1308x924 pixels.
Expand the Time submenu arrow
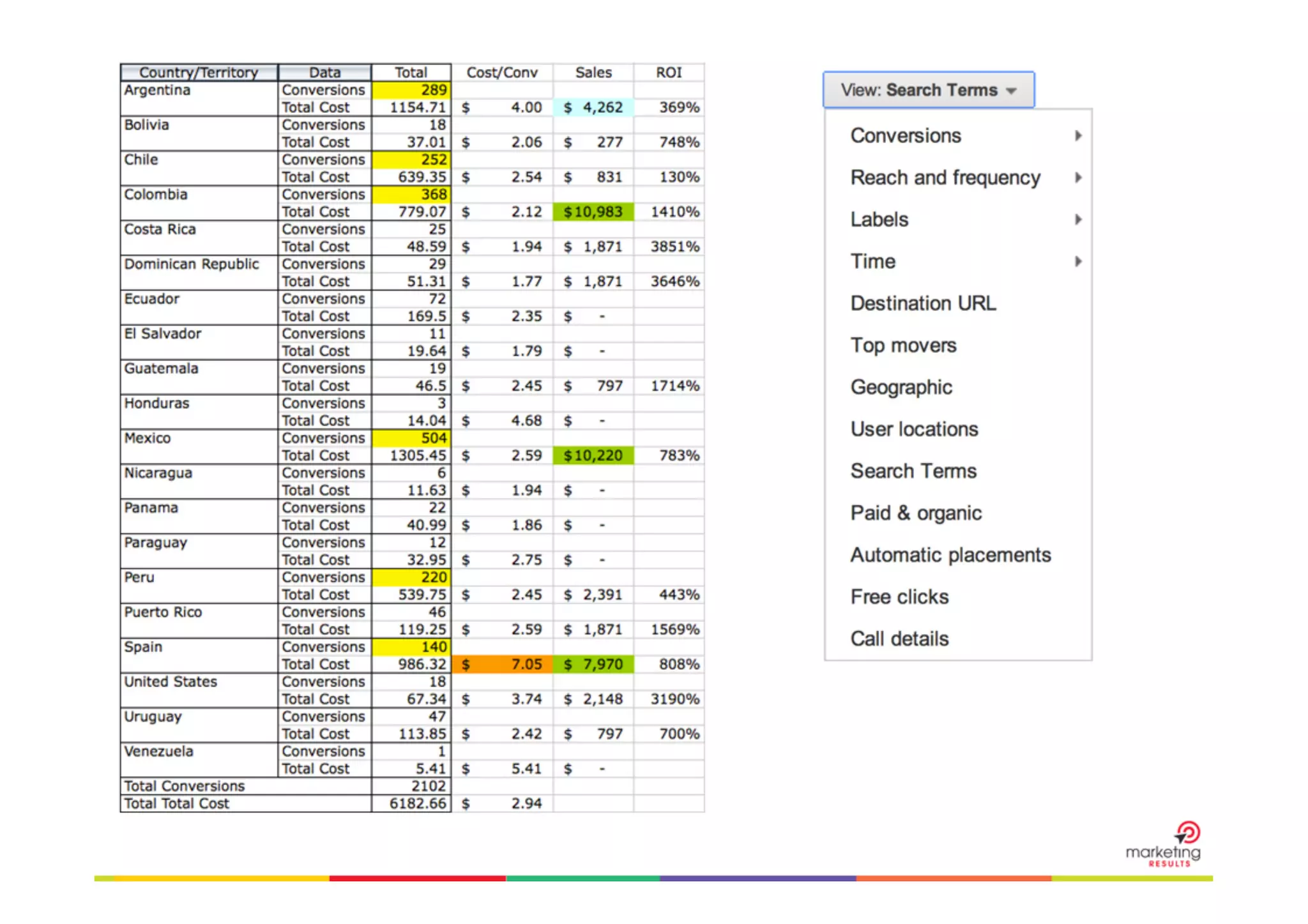(1078, 261)
